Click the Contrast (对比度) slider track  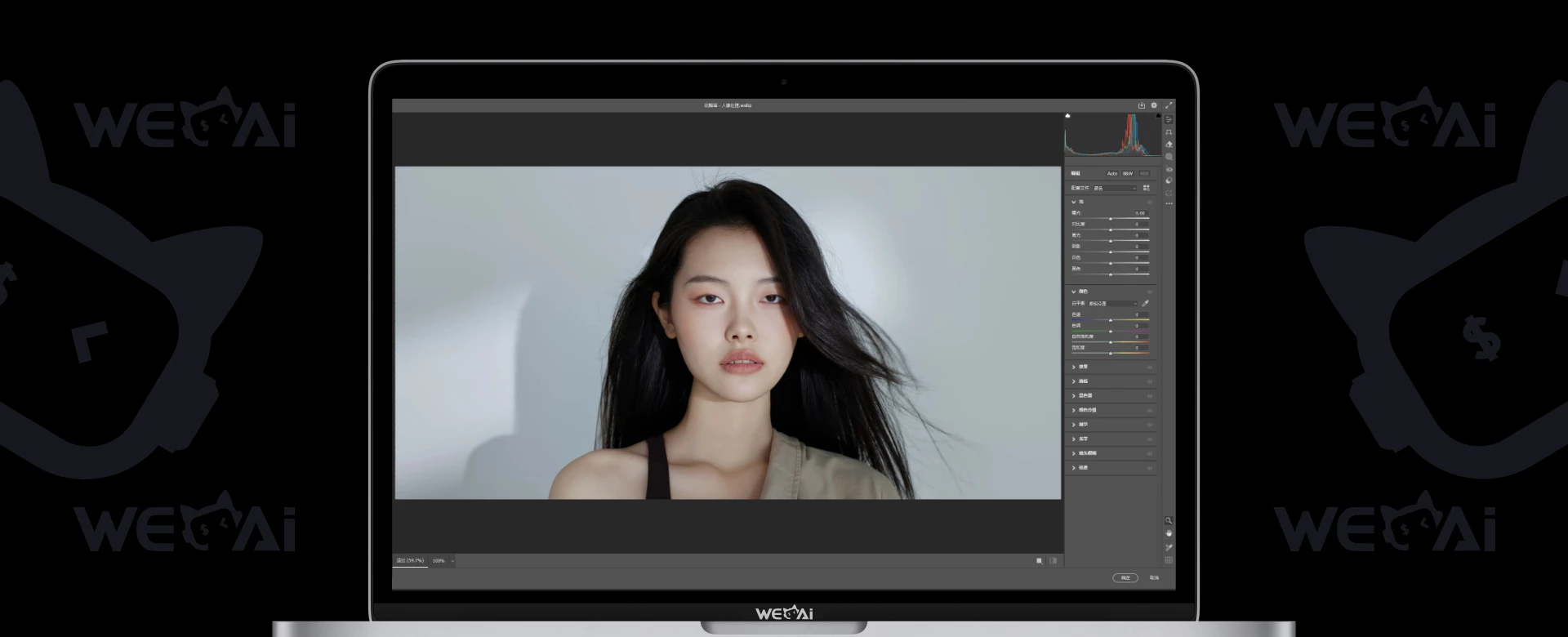[1111, 229]
